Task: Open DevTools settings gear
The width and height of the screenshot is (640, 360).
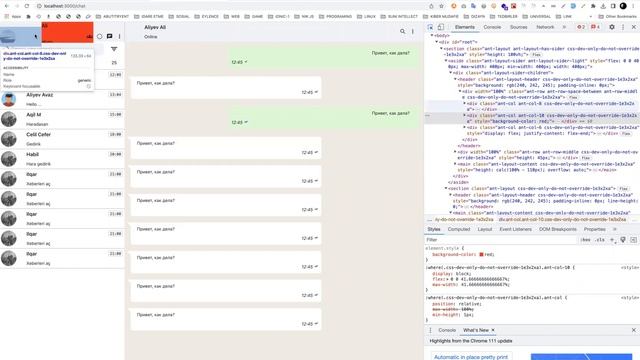Action: pyautogui.click(x=611, y=27)
